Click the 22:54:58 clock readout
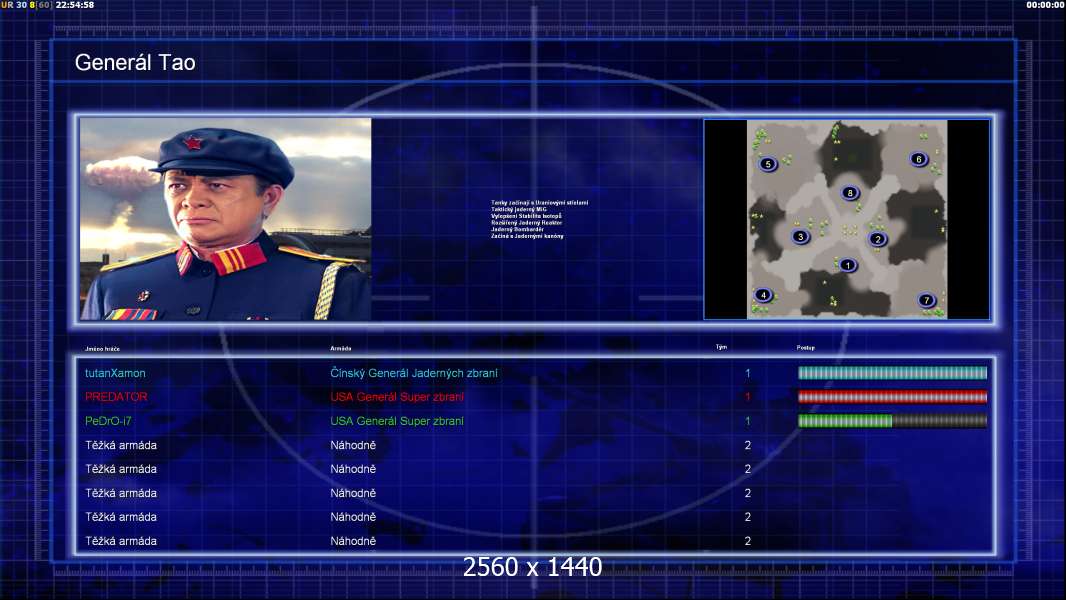This screenshot has height=600, width=1066. pyautogui.click(x=75, y=5)
